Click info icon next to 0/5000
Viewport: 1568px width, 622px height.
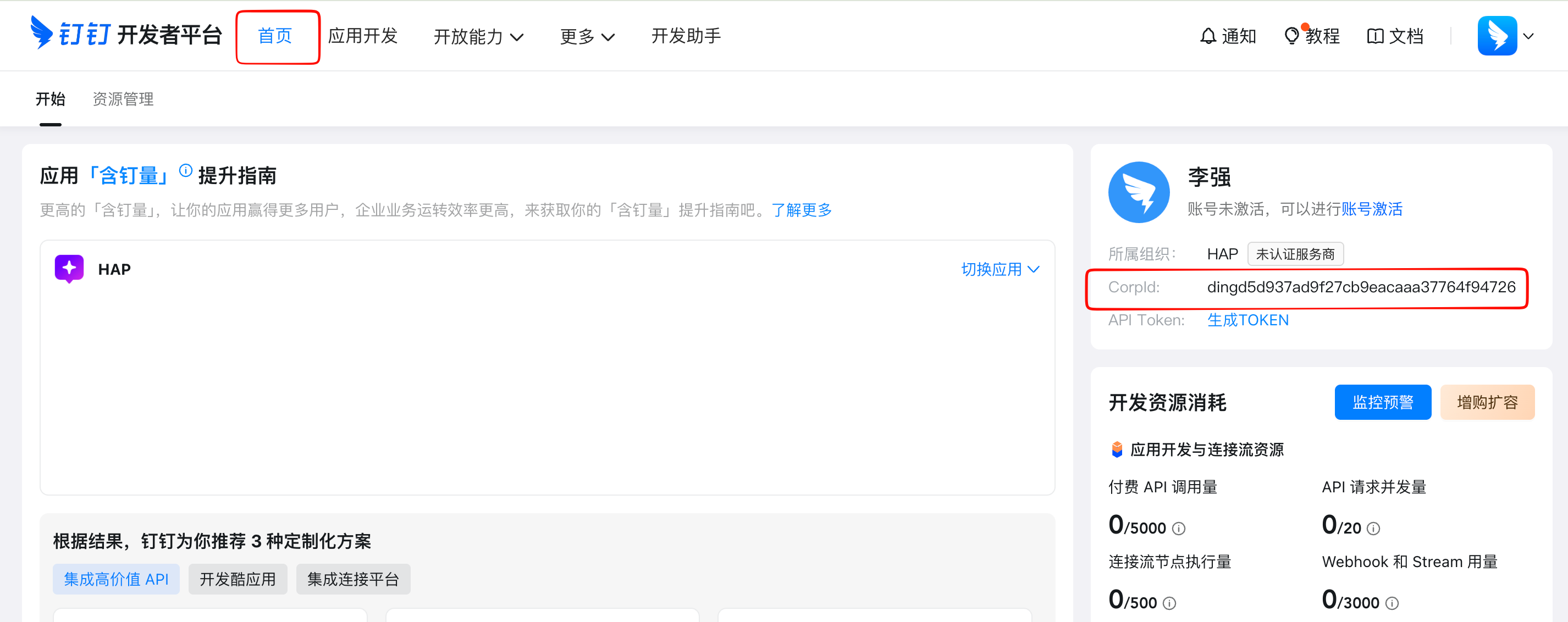1179,528
